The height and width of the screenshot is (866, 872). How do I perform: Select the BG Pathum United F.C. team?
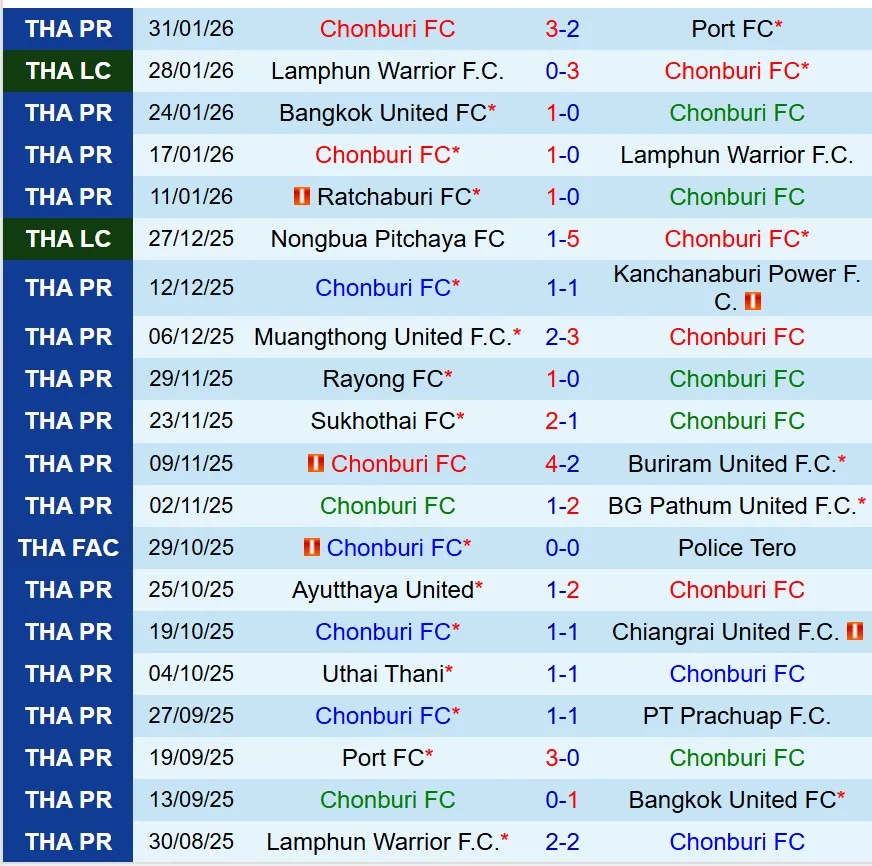tap(731, 506)
